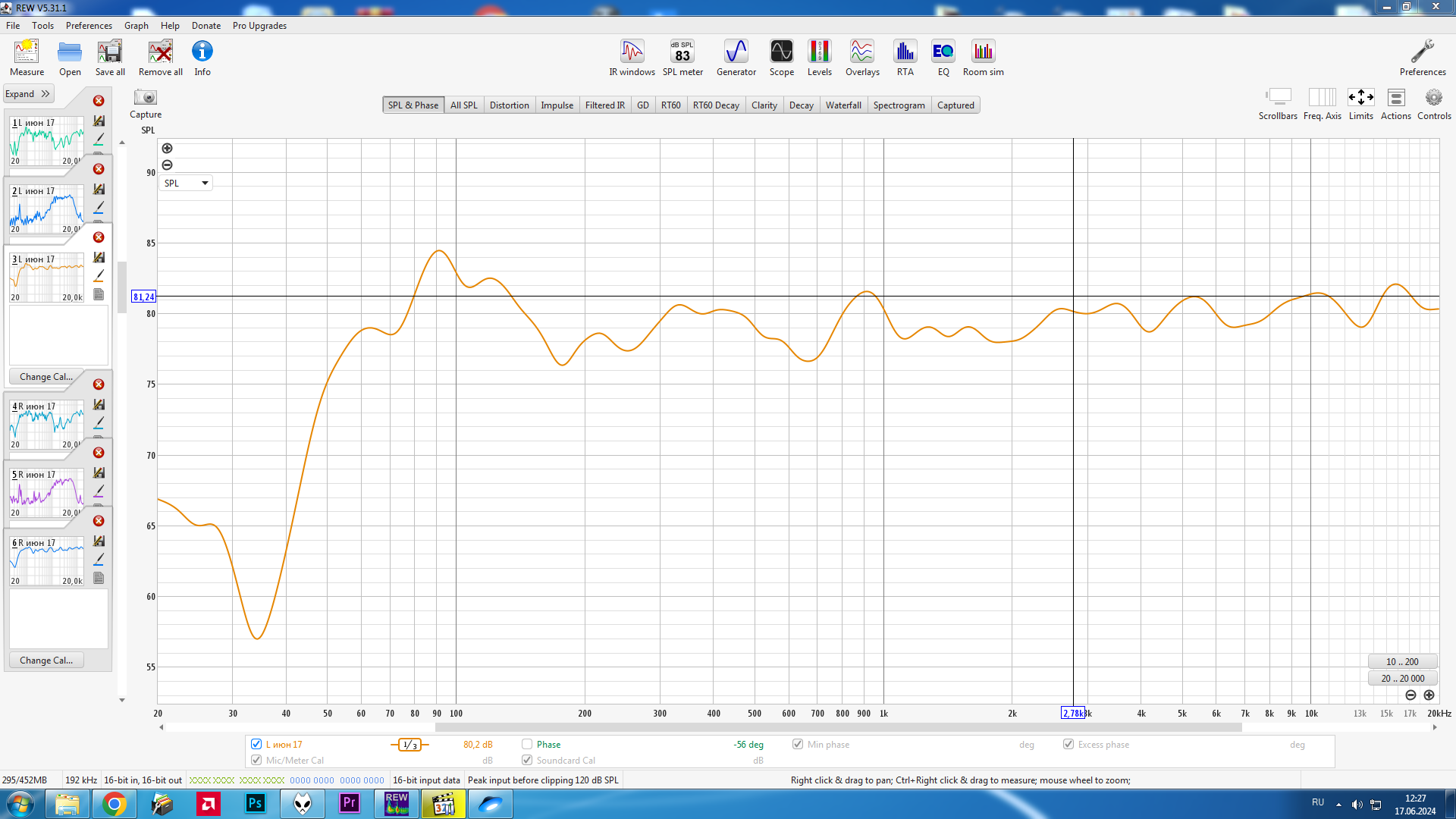Switch to the Waterfall tab
1456x819 pixels.
click(843, 105)
